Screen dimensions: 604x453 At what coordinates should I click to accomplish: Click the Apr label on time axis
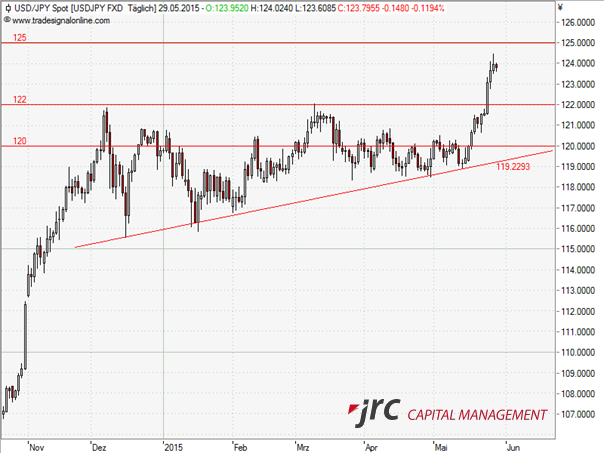[373, 446]
